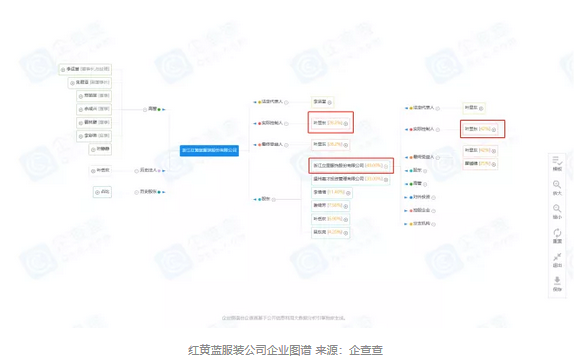Click the 保存 download/save icon
The height and width of the screenshot is (364, 584).
coord(557,280)
